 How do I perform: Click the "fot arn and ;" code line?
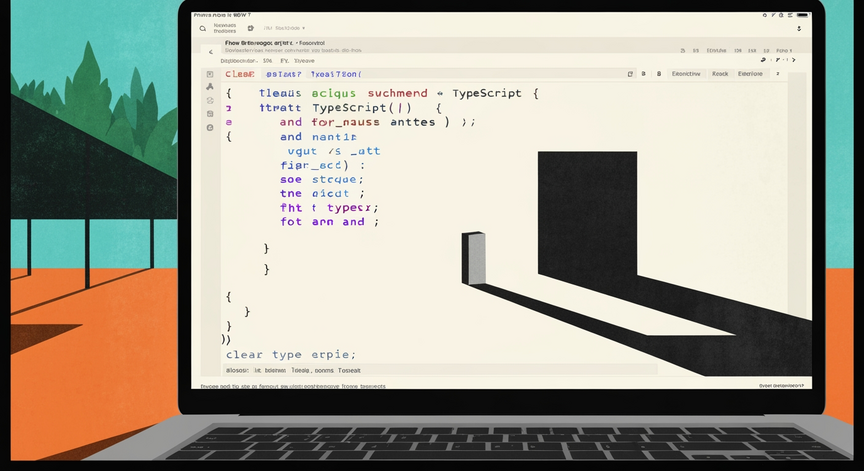[x=330, y=222]
